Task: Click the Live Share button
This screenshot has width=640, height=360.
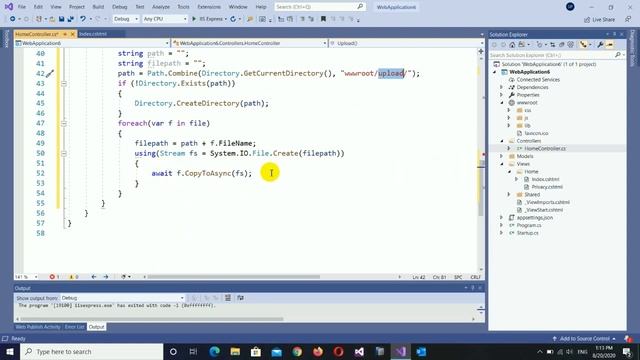Action: coord(600,19)
